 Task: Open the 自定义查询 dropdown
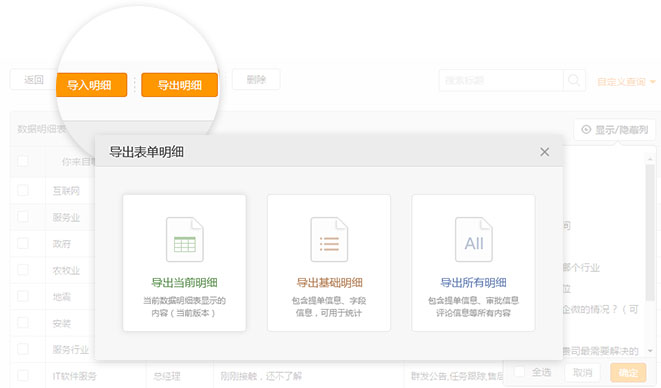[x=626, y=81]
